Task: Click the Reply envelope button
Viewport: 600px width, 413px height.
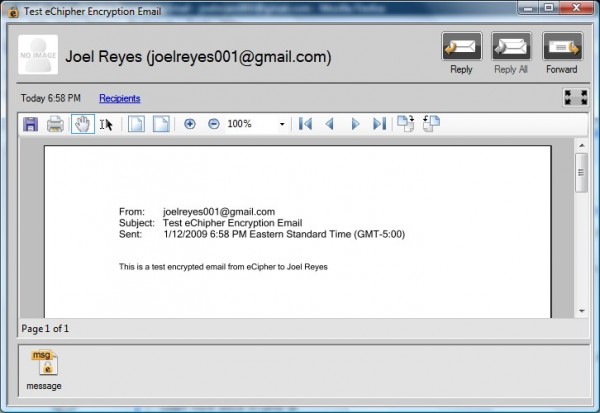Action: (x=461, y=46)
